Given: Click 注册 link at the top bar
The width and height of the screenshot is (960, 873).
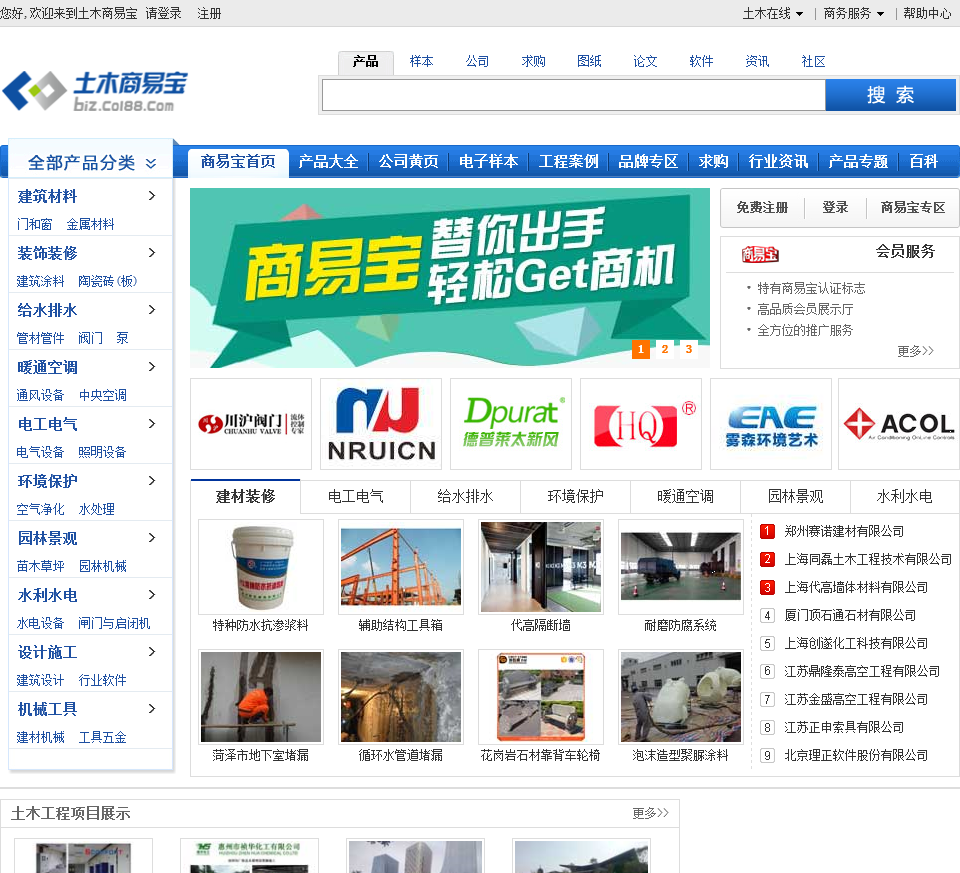Looking at the screenshot, I should click(x=209, y=13).
